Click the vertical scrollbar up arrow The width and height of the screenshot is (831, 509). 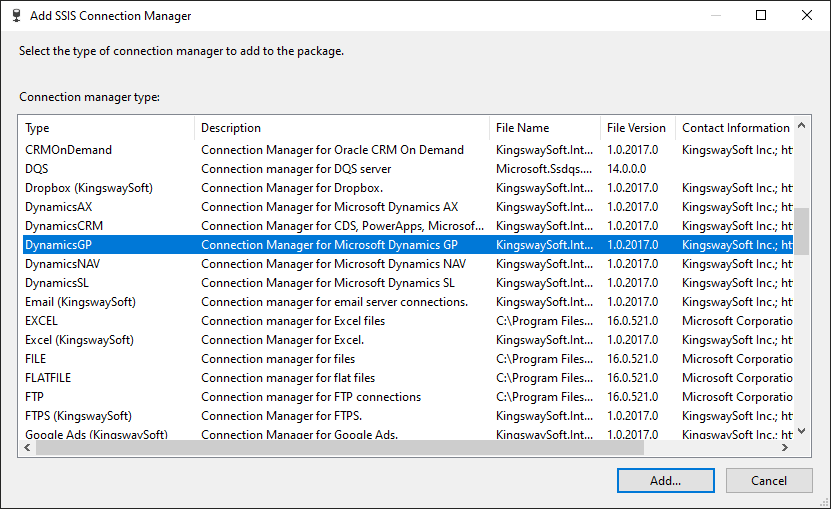tap(801, 126)
